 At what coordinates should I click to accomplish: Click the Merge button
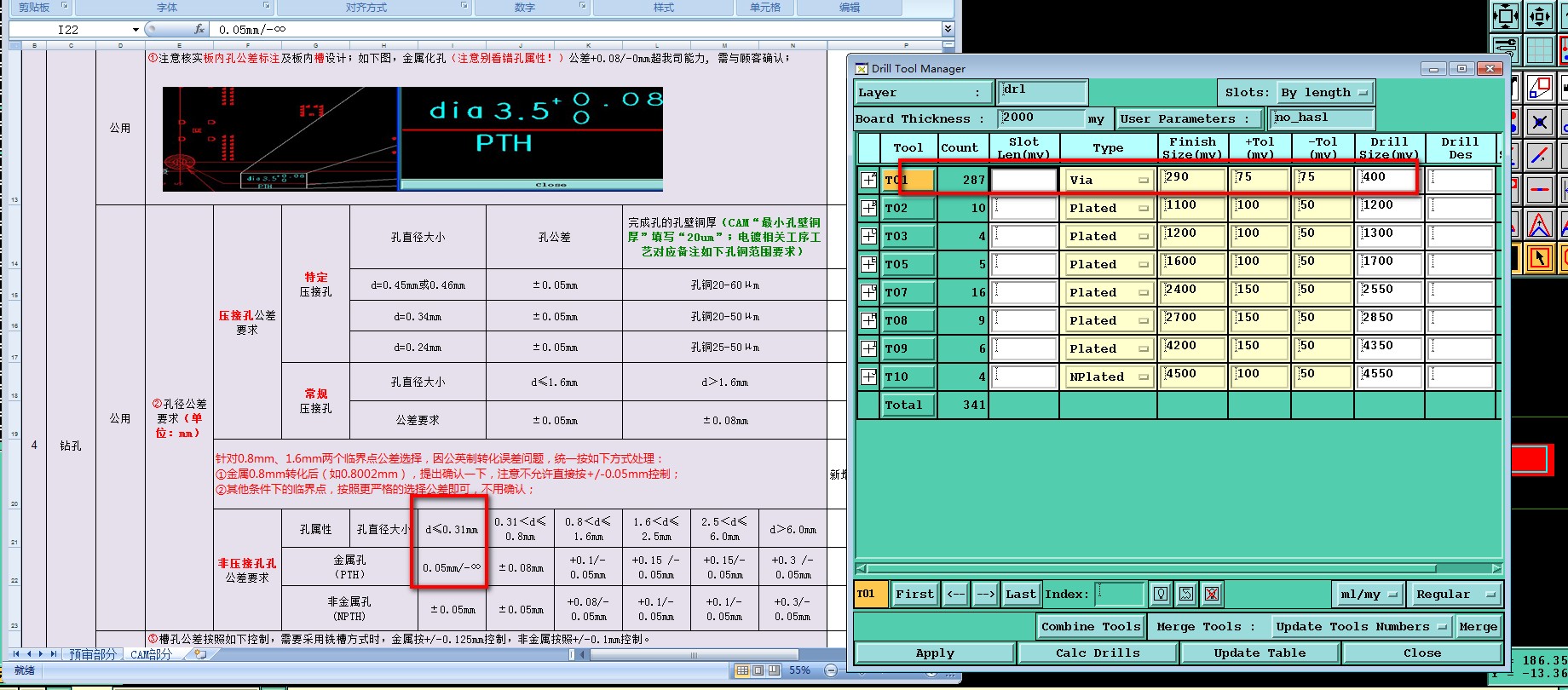[x=1478, y=626]
